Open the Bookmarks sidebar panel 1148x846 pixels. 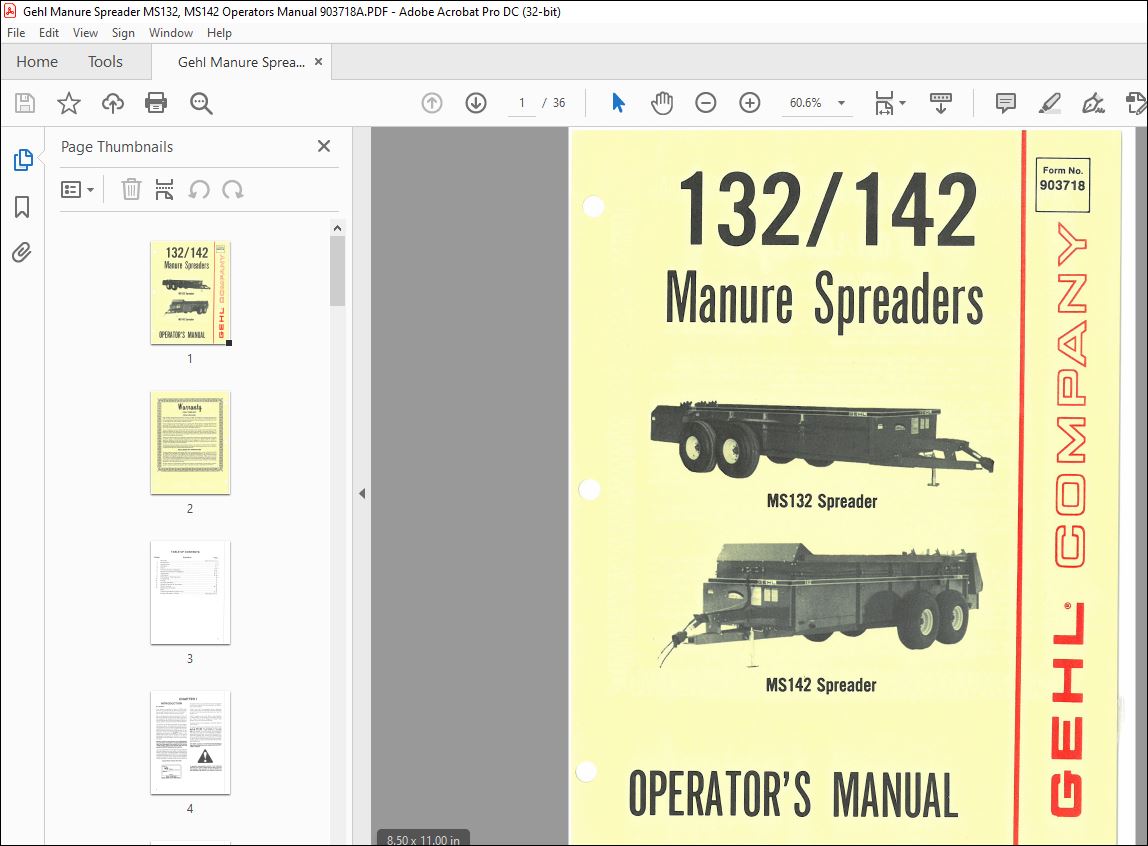(22, 207)
